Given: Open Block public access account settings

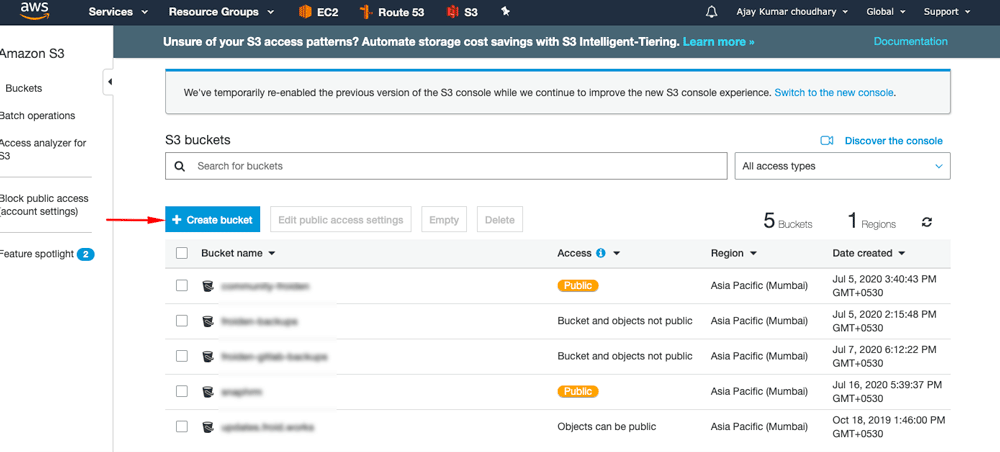Looking at the screenshot, I should 43,205.
